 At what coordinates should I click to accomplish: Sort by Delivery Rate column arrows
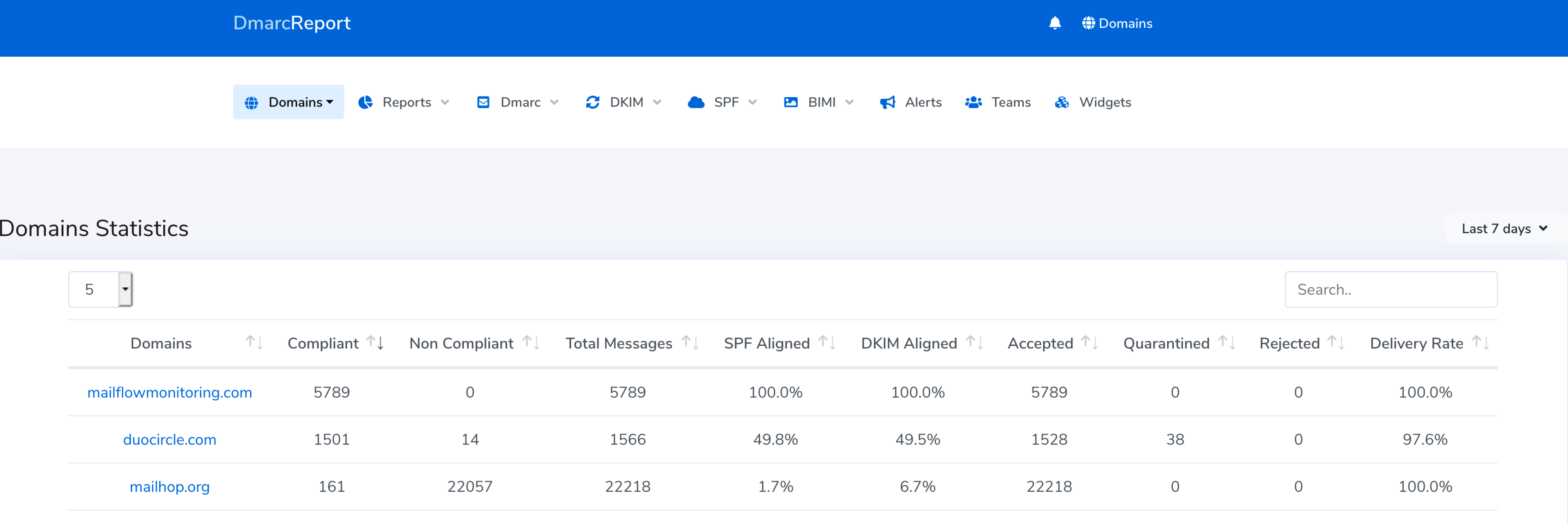point(1480,343)
